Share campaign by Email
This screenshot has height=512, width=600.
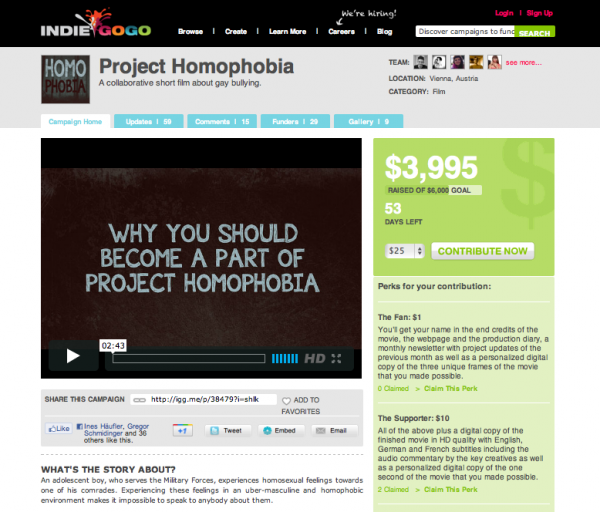tap(334, 430)
